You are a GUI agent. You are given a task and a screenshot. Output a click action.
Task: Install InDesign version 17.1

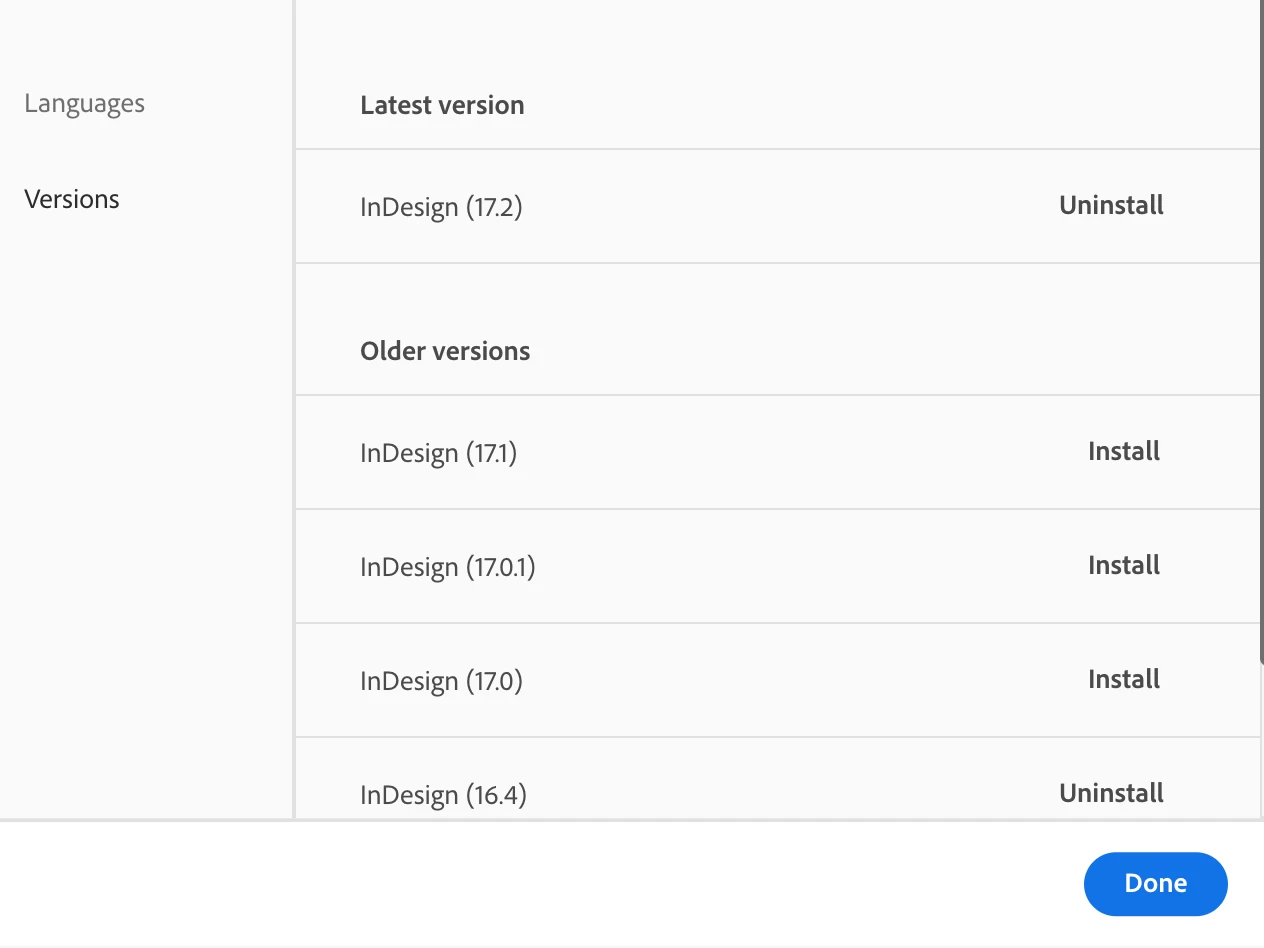(x=1124, y=452)
